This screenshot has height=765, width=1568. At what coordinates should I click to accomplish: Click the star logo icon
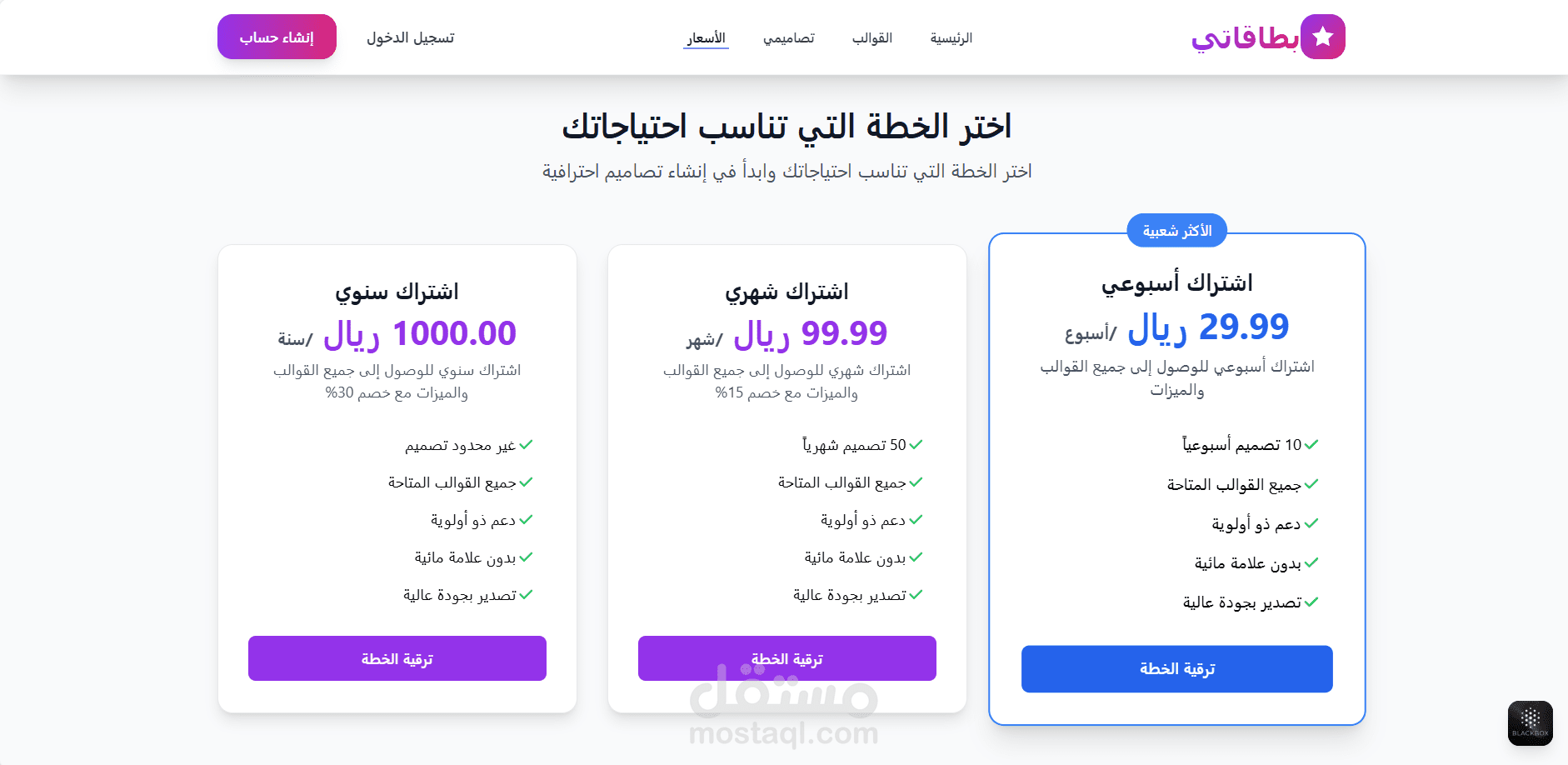(x=1322, y=37)
